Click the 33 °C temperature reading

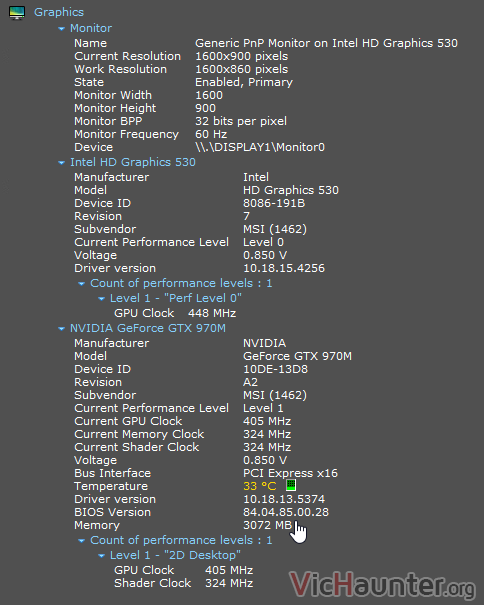(x=260, y=486)
